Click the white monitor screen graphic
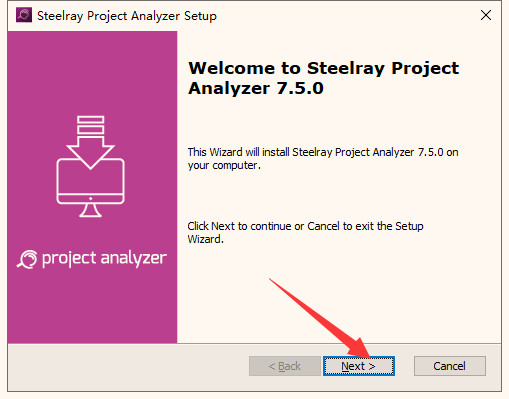509x399 pixels. pyautogui.click(x=90, y=181)
